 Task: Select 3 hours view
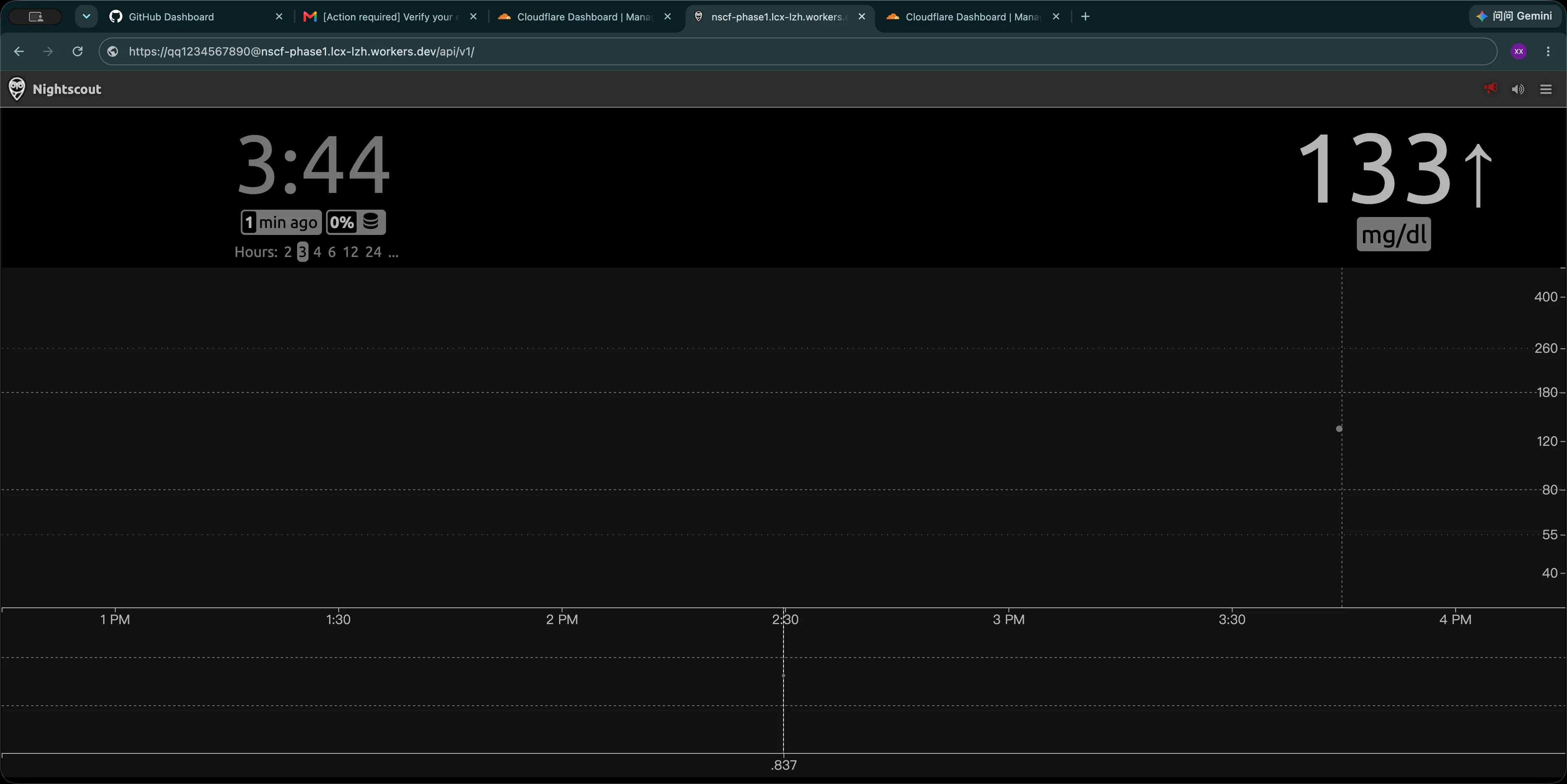(302, 252)
